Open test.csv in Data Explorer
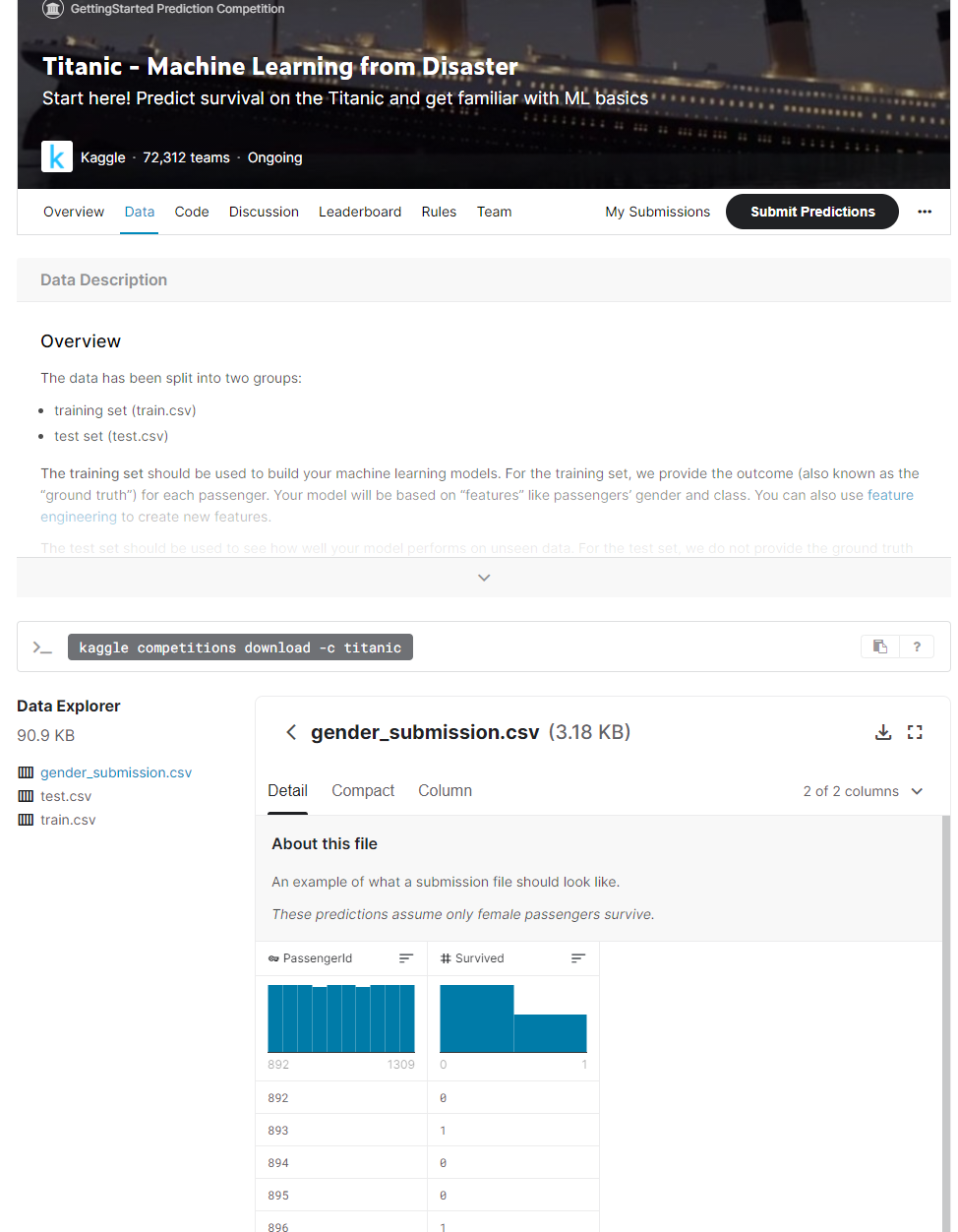The width and height of the screenshot is (958, 1232). (x=66, y=796)
